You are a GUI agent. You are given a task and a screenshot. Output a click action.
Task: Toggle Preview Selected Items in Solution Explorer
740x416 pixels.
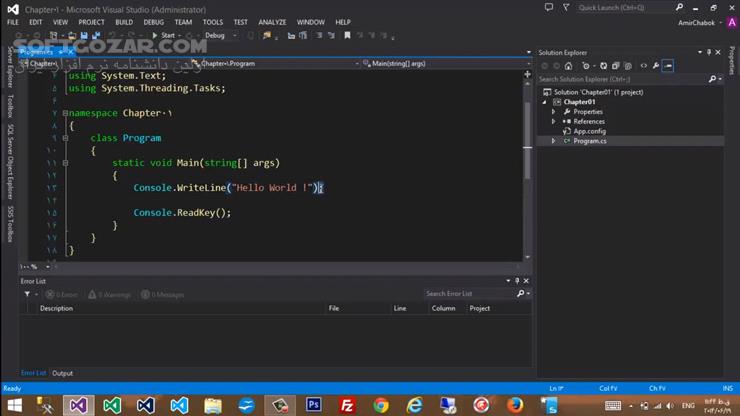click(668, 66)
